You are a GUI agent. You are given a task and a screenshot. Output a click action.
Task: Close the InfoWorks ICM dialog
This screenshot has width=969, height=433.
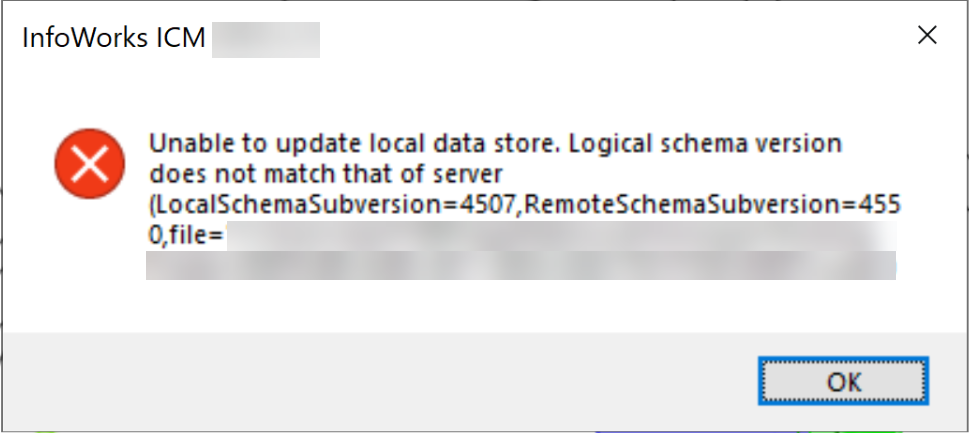(x=927, y=37)
